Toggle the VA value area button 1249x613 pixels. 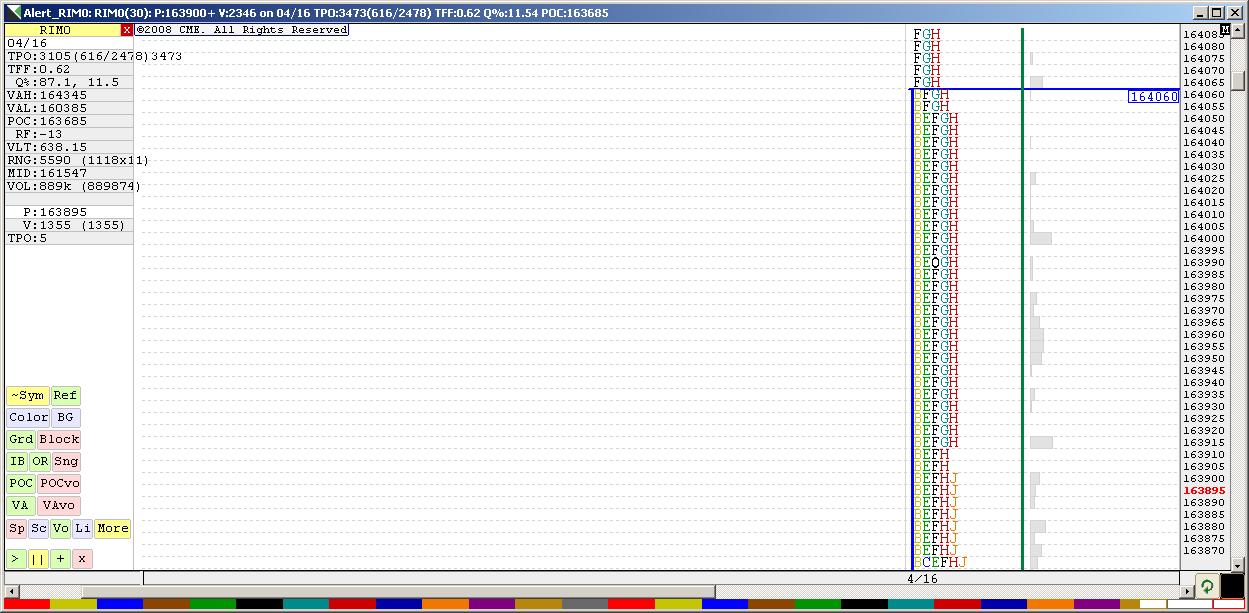[x=20, y=506]
